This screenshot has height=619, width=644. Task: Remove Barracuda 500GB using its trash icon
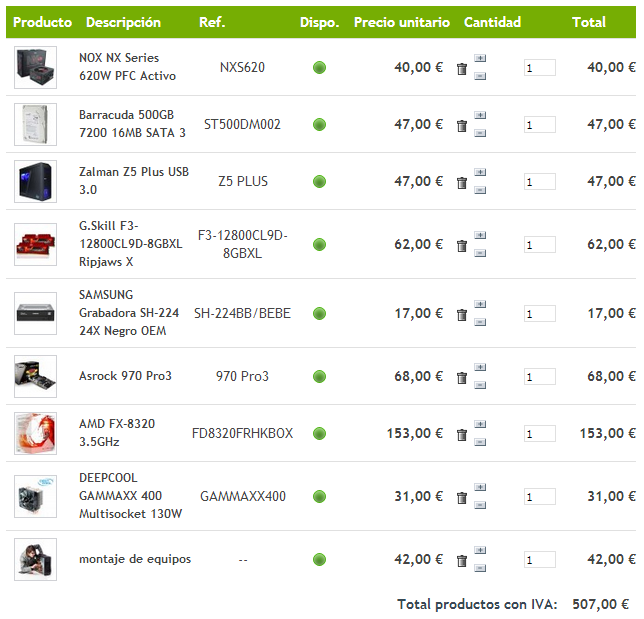(x=461, y=126)
